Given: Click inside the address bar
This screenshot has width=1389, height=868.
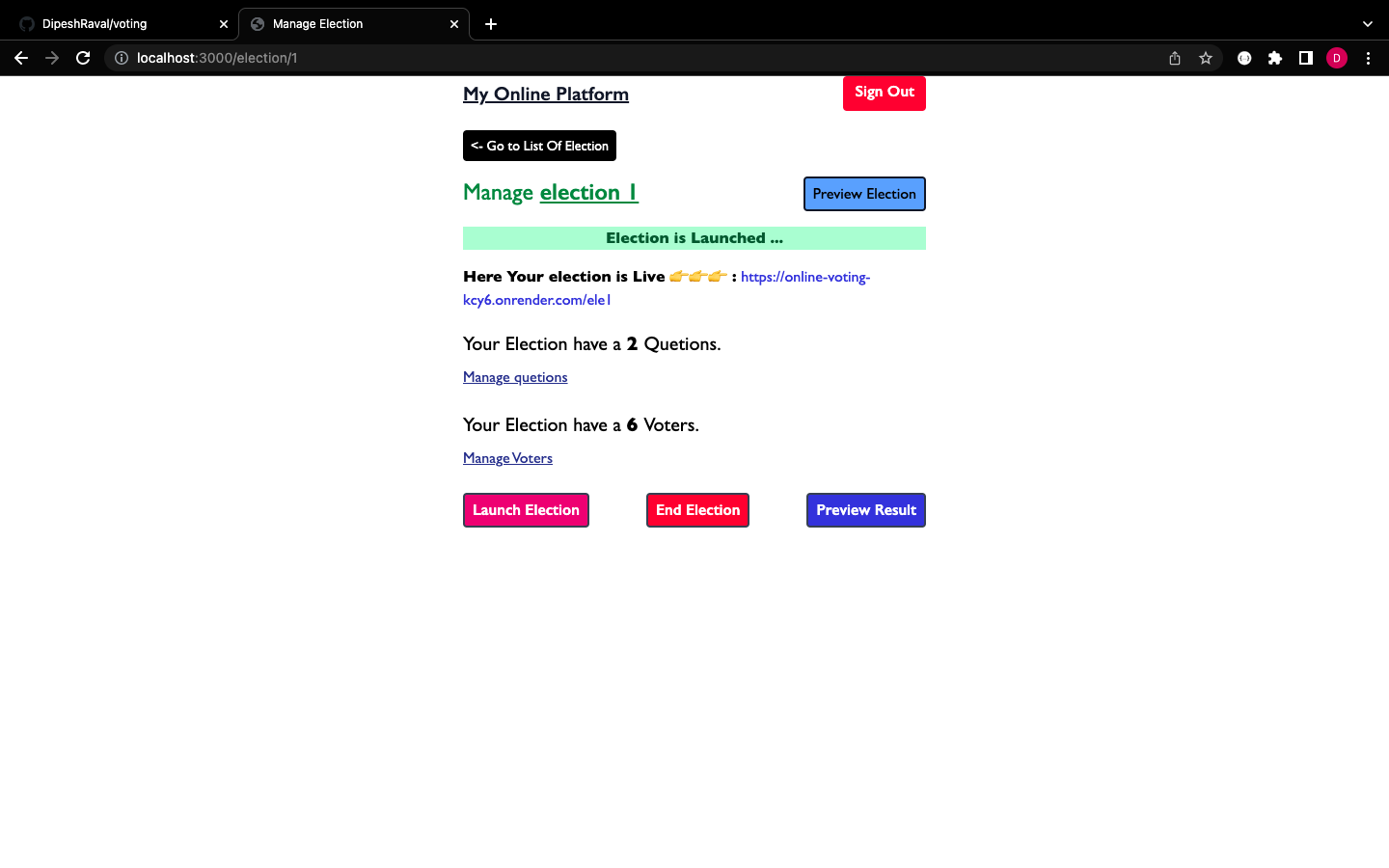Looking at the screenshot, I should click(x=386, y=58).
